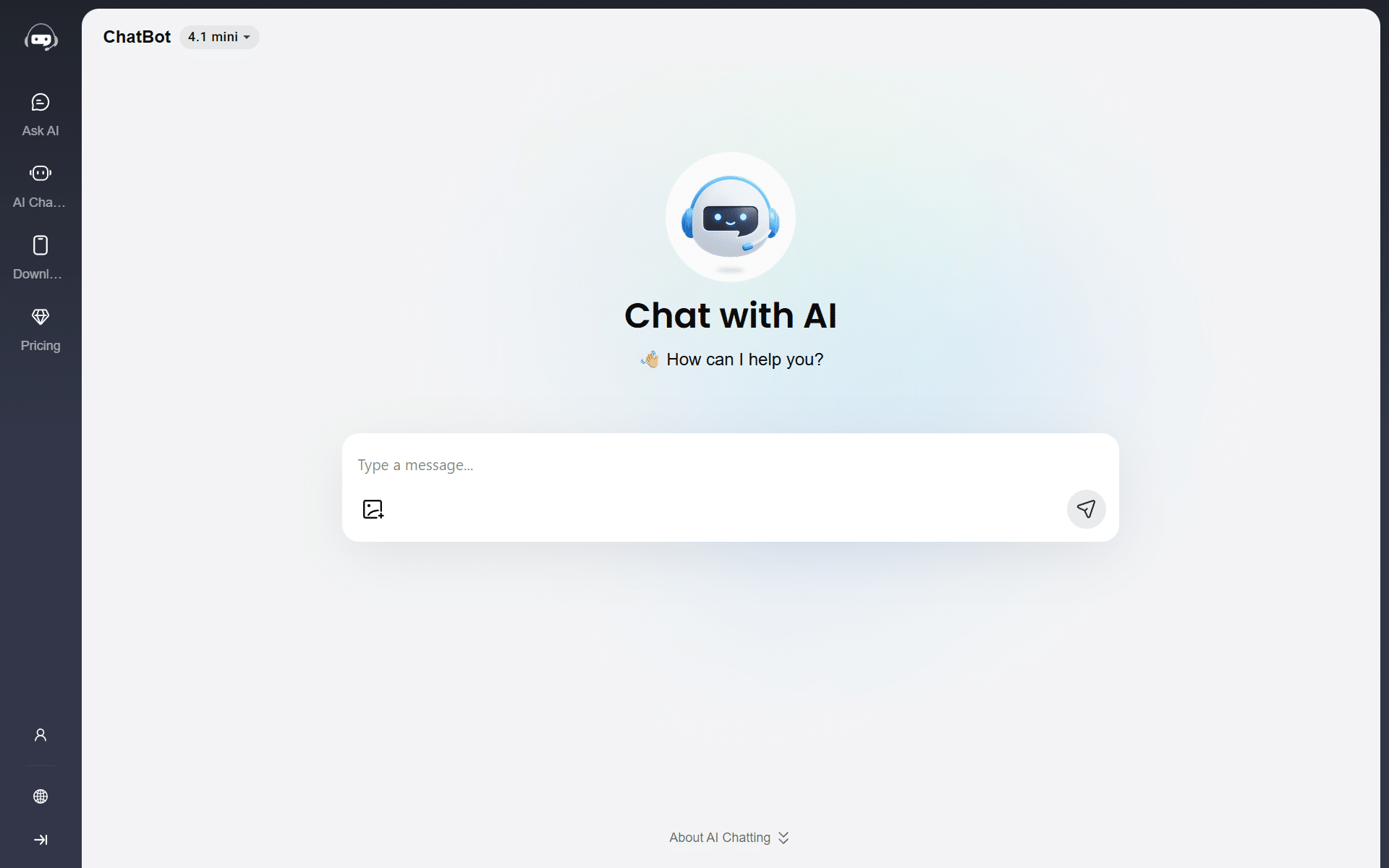The height and width of the screenshot is (868, 1389).
Task: Select the Pricing sidebar label
Action: pos(41,346)
